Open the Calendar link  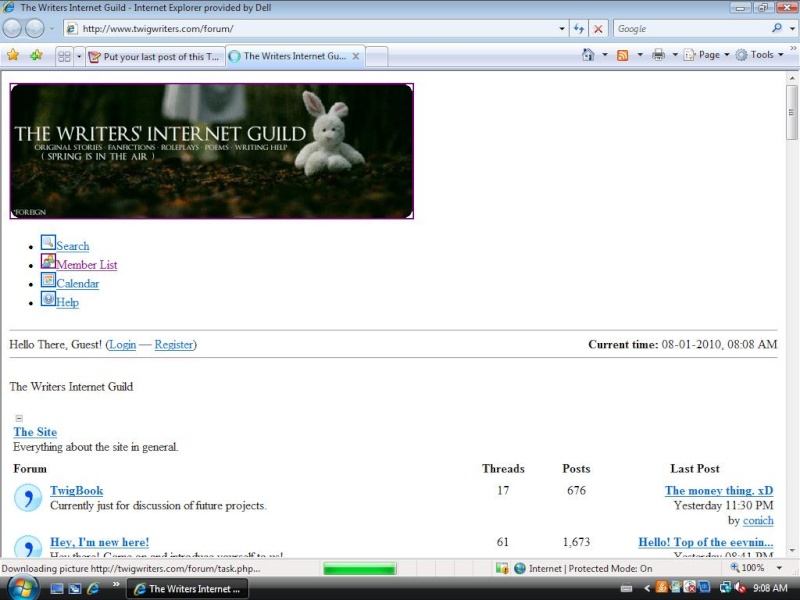point(78,284)
